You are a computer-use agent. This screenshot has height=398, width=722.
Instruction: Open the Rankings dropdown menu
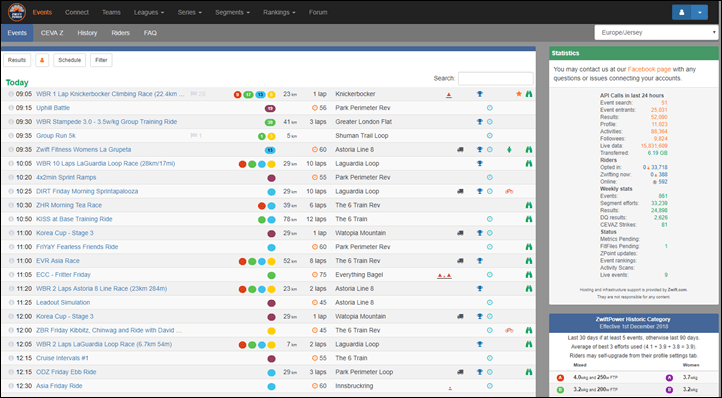(279, 12)
